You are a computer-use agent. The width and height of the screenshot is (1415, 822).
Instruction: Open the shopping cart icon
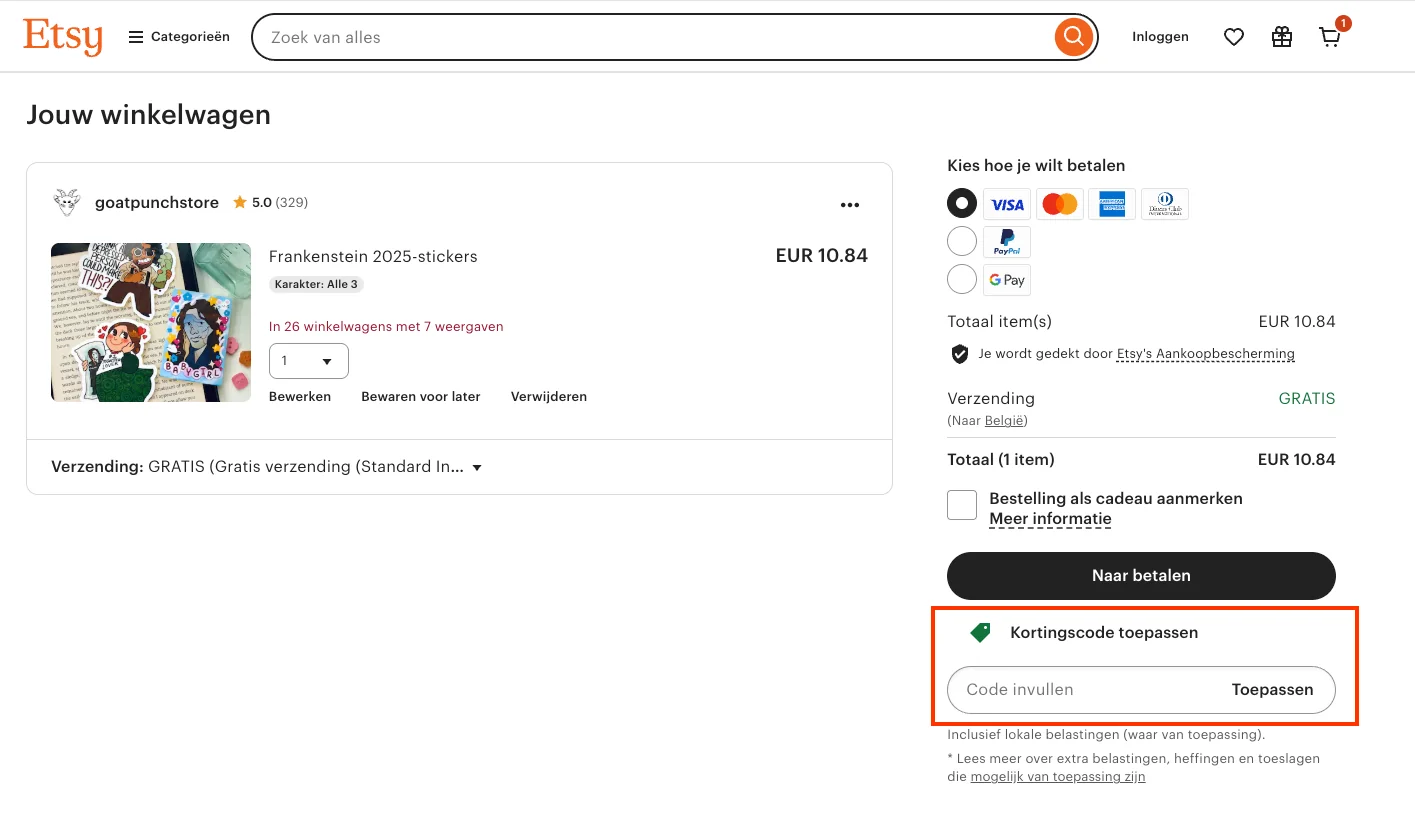coord(1329,37)
